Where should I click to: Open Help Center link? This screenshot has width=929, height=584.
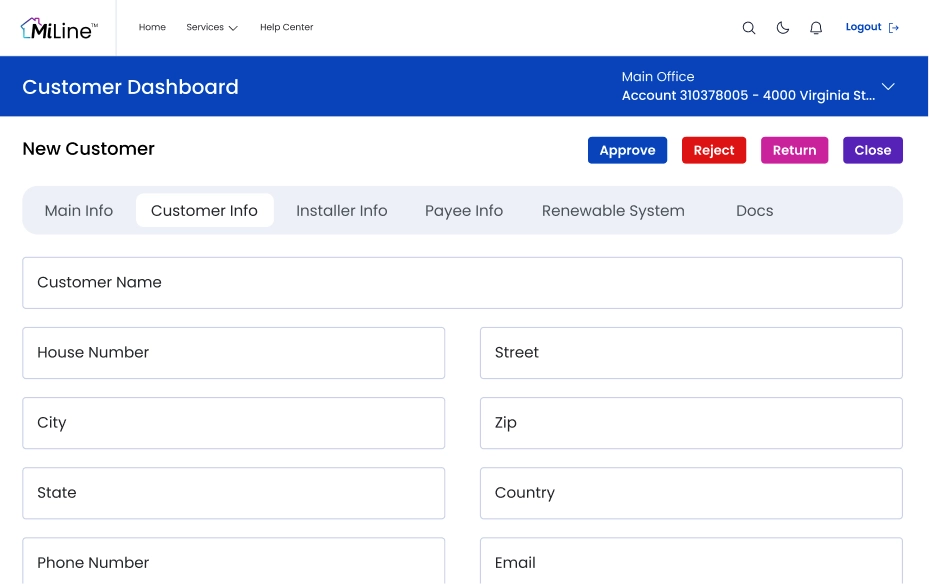point(287,27)
